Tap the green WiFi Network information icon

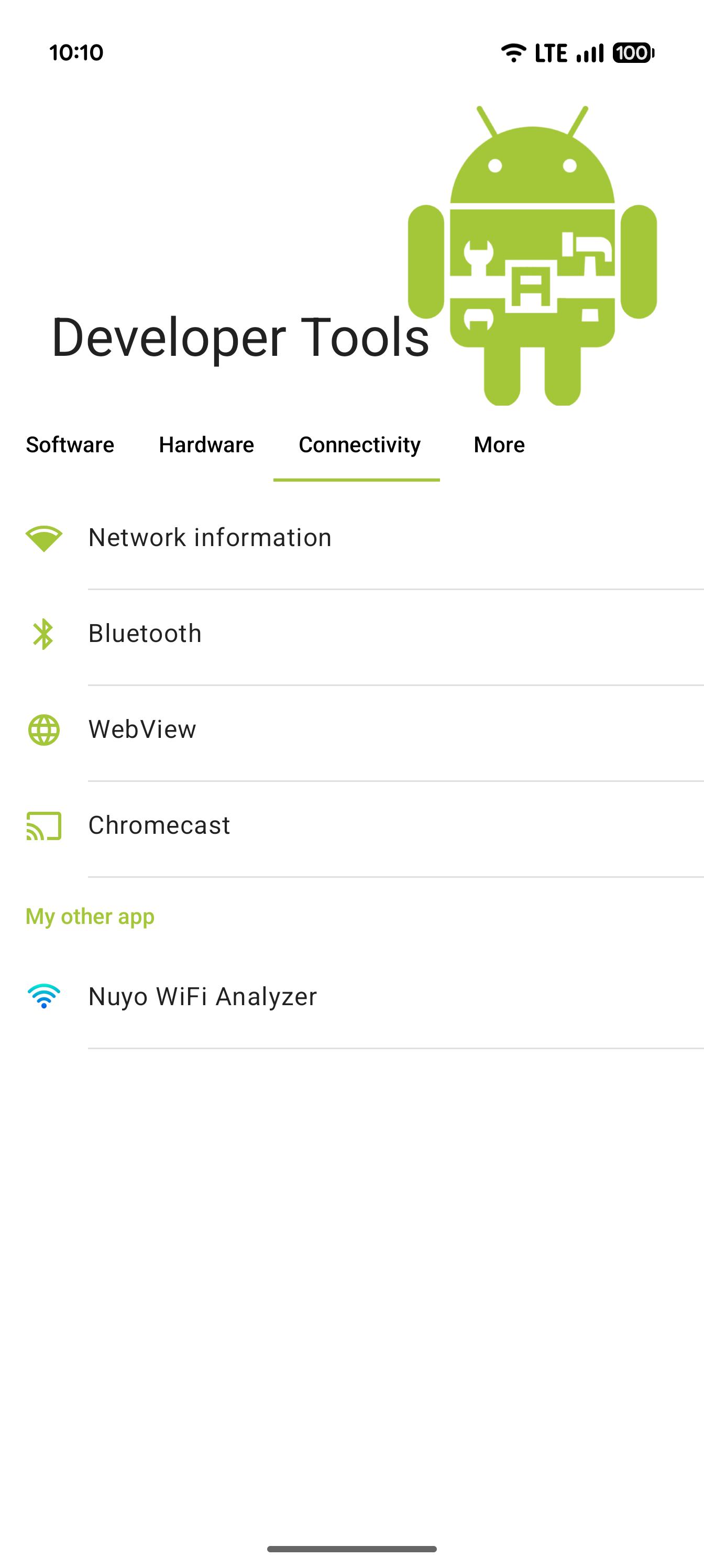(x=44, y=539)
